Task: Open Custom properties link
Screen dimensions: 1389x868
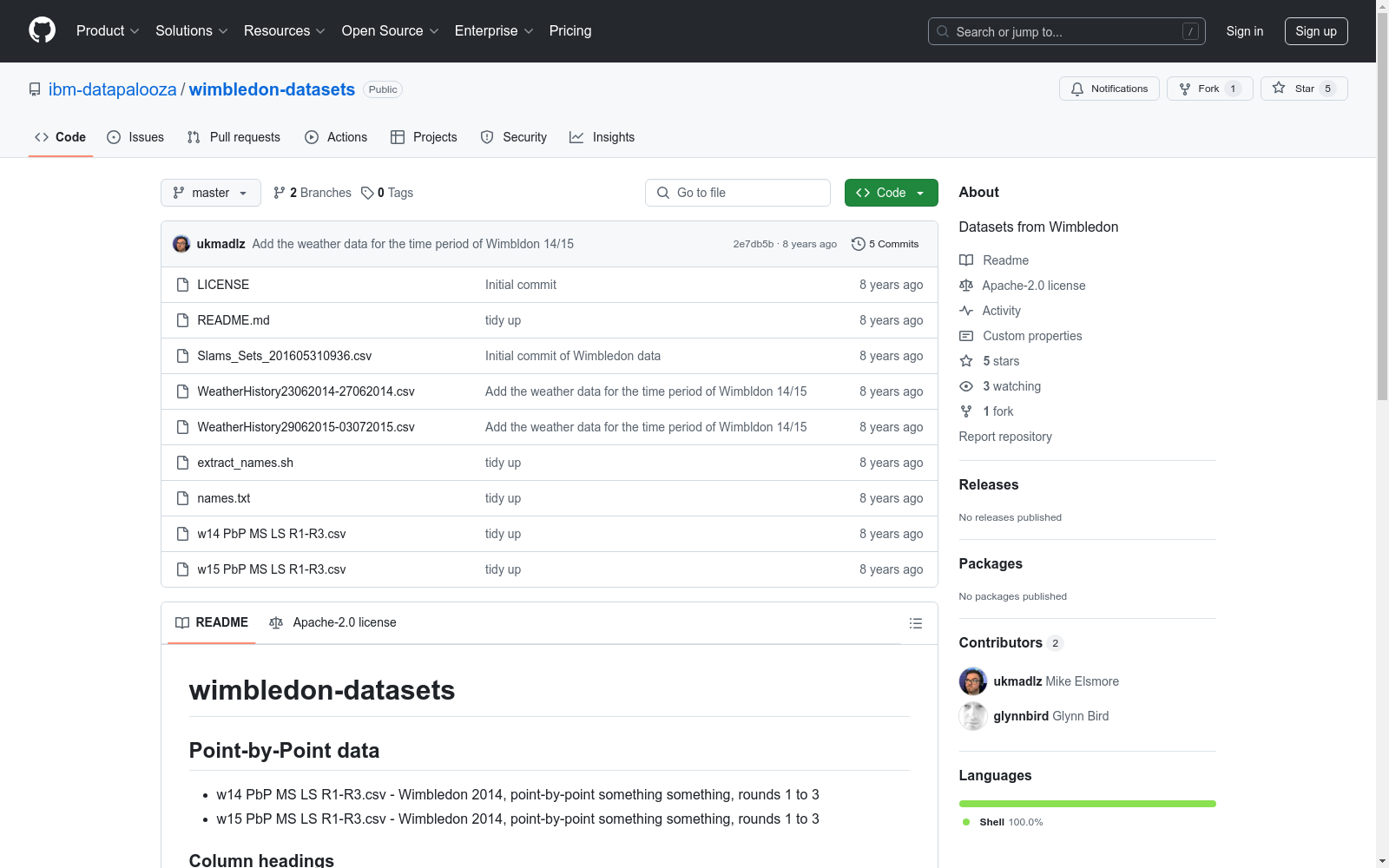Action: click(1021, 336)
